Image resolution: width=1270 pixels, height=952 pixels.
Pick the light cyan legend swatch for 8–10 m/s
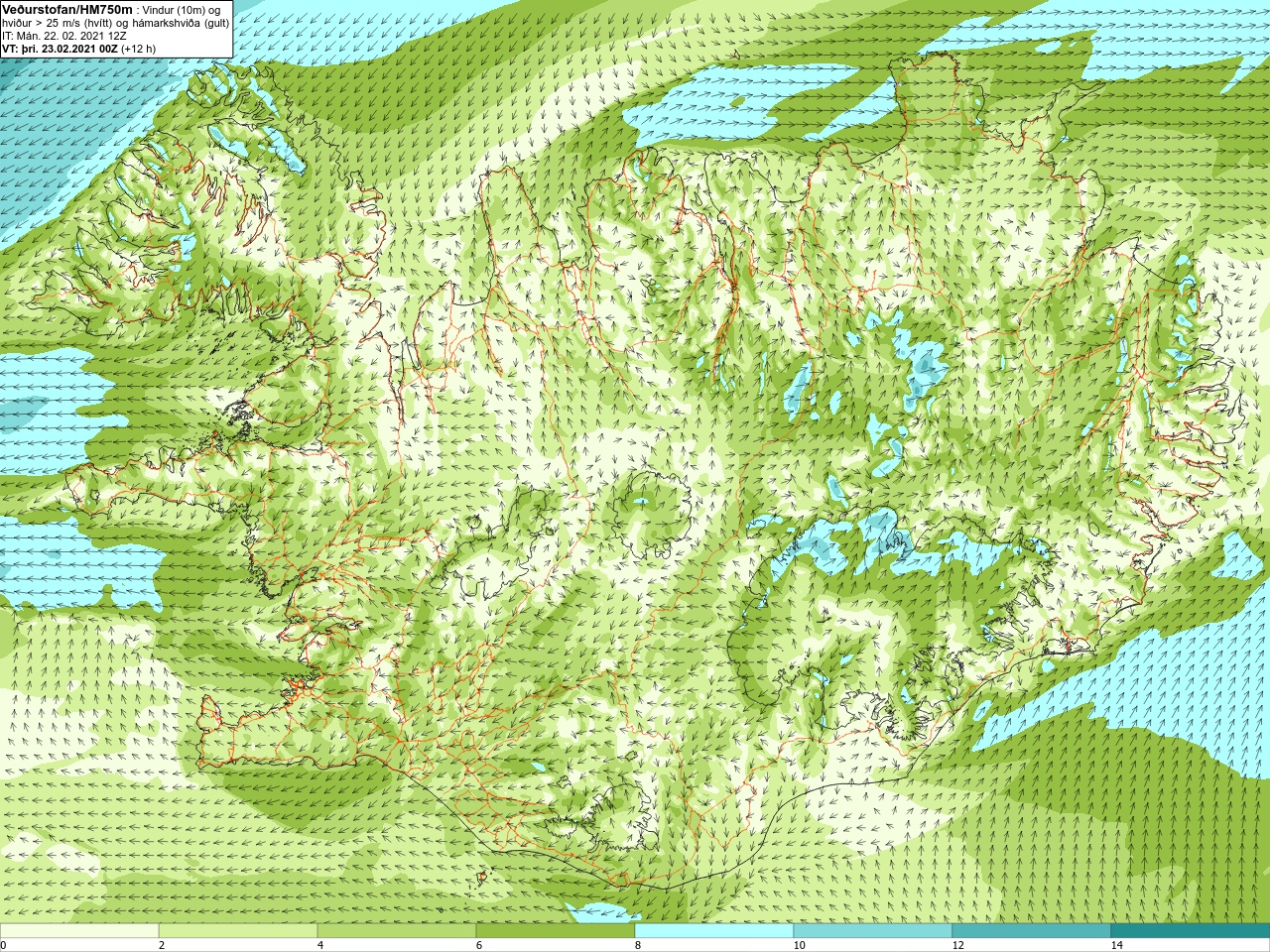[714, 931]
